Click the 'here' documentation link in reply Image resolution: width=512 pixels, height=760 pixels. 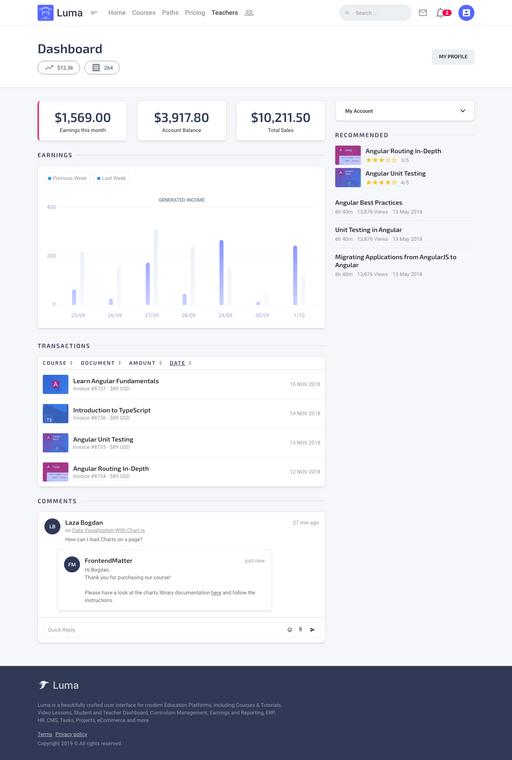[x=216, y=592]
